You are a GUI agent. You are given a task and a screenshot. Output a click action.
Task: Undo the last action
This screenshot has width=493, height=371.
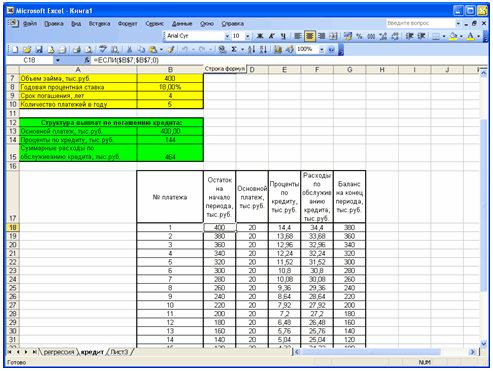click(x=184, y=50)
